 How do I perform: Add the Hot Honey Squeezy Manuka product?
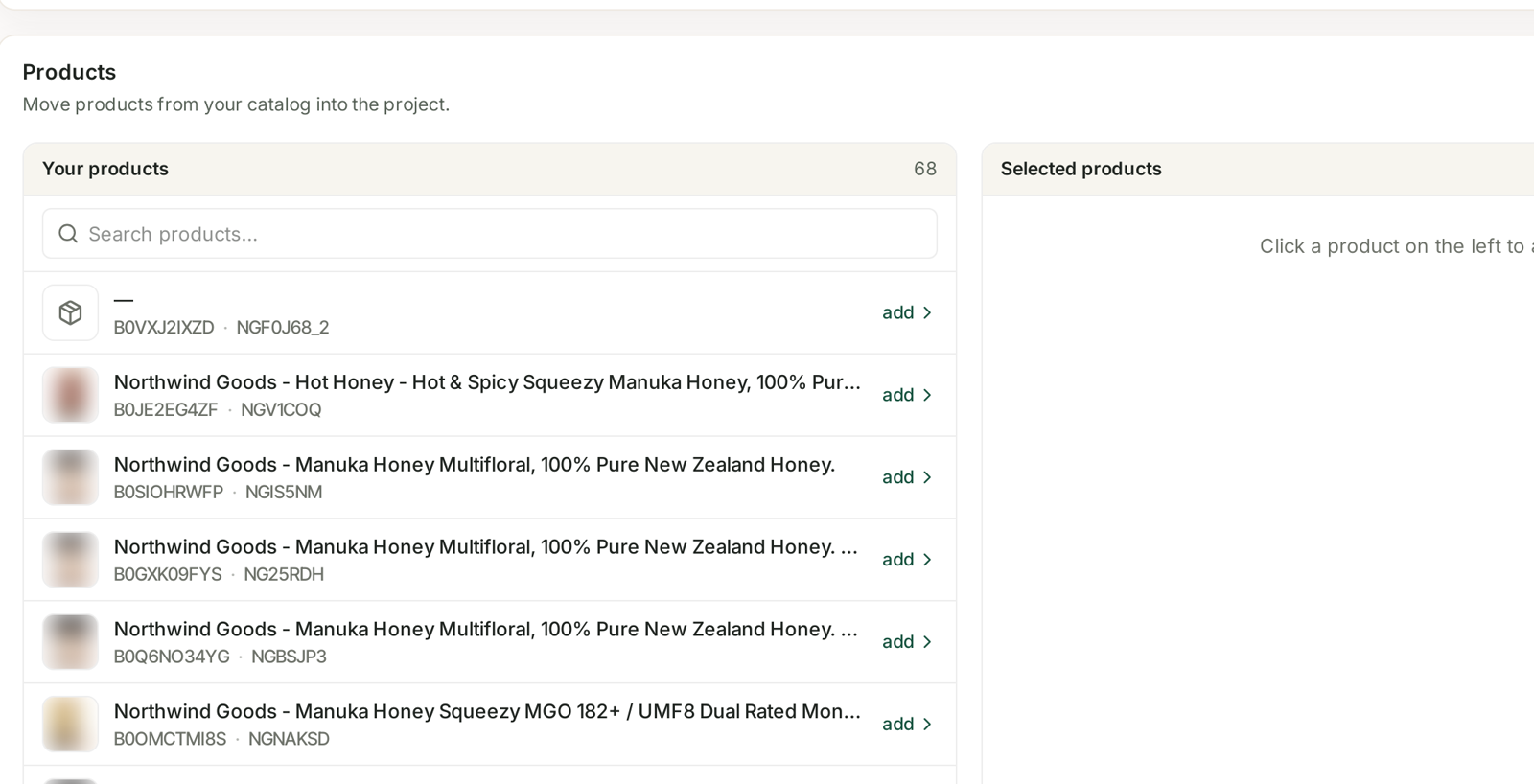907,395
